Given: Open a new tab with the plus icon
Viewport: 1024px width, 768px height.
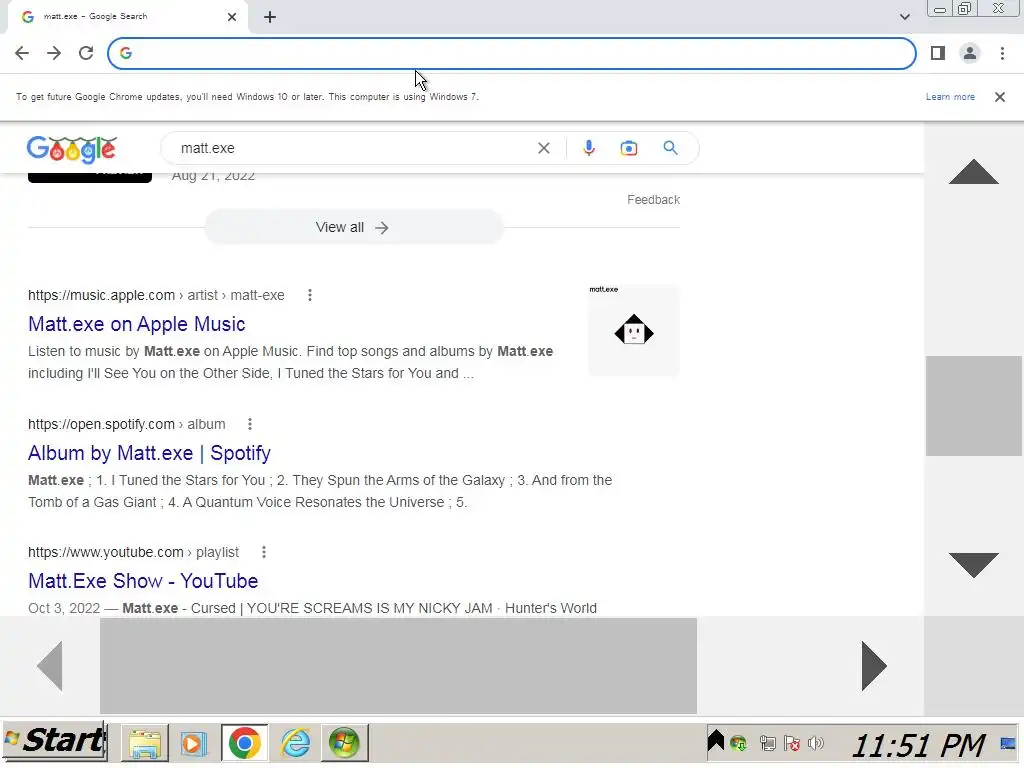Looking at the screenshot, I should click(270, 17).
